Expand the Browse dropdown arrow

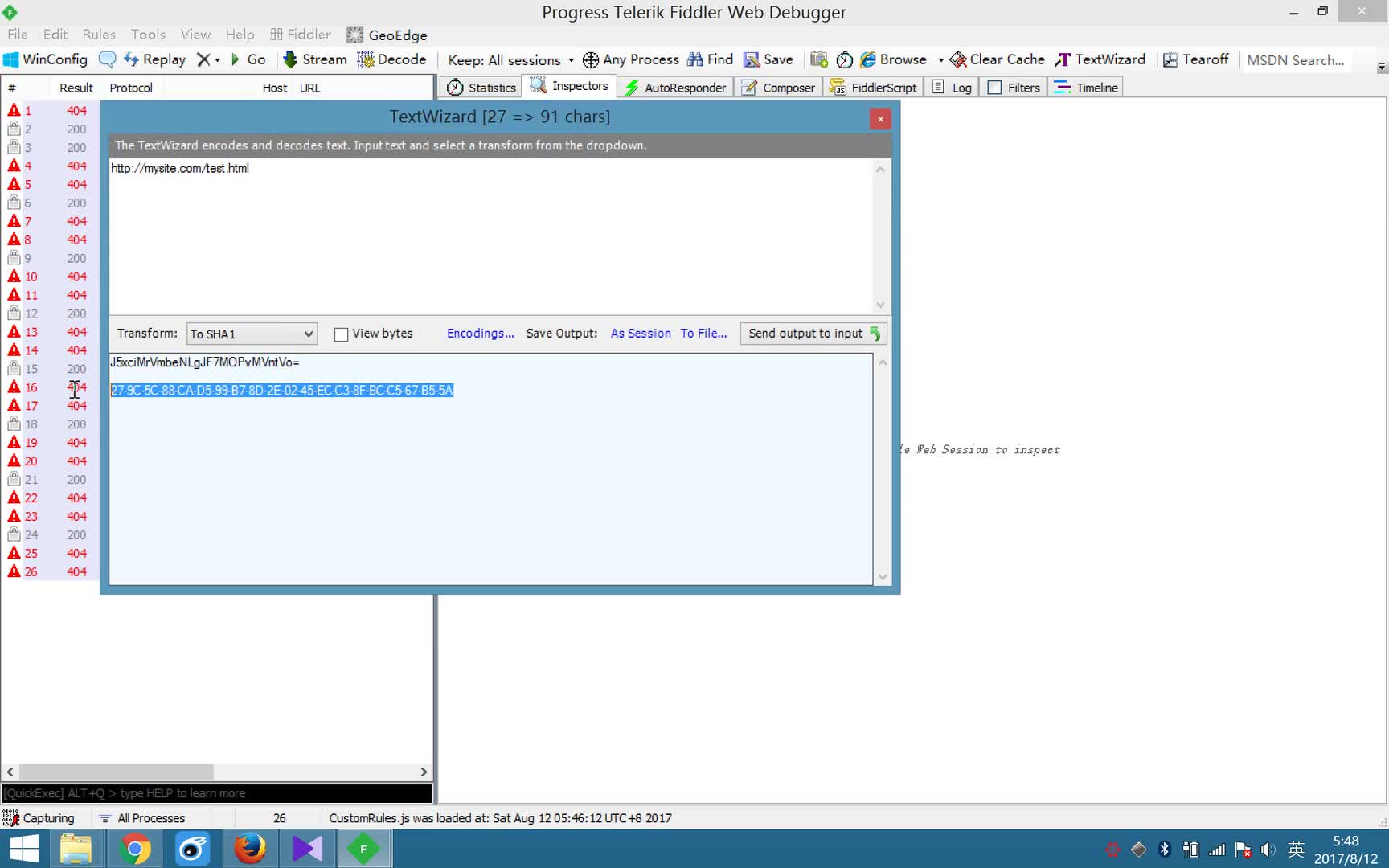point(940,60)
